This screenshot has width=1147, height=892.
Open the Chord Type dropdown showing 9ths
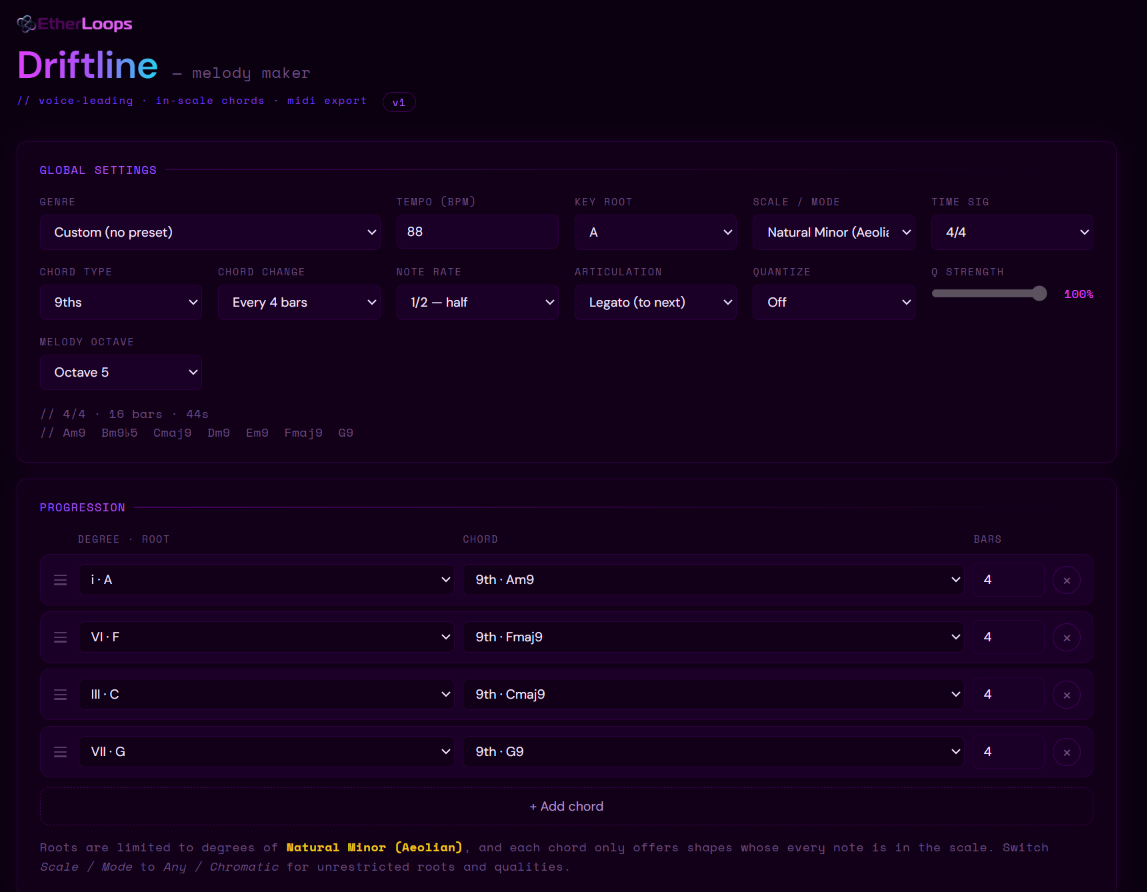121,302
